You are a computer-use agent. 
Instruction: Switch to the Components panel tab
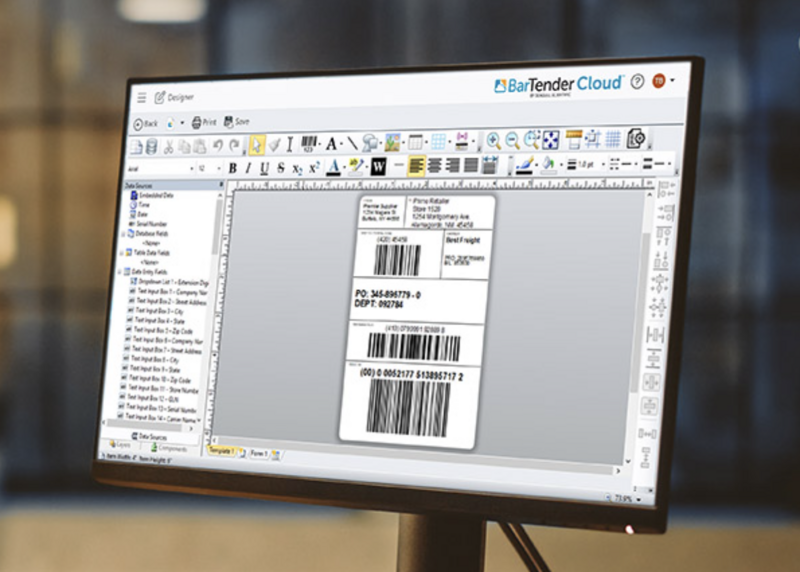click(169, 448)
